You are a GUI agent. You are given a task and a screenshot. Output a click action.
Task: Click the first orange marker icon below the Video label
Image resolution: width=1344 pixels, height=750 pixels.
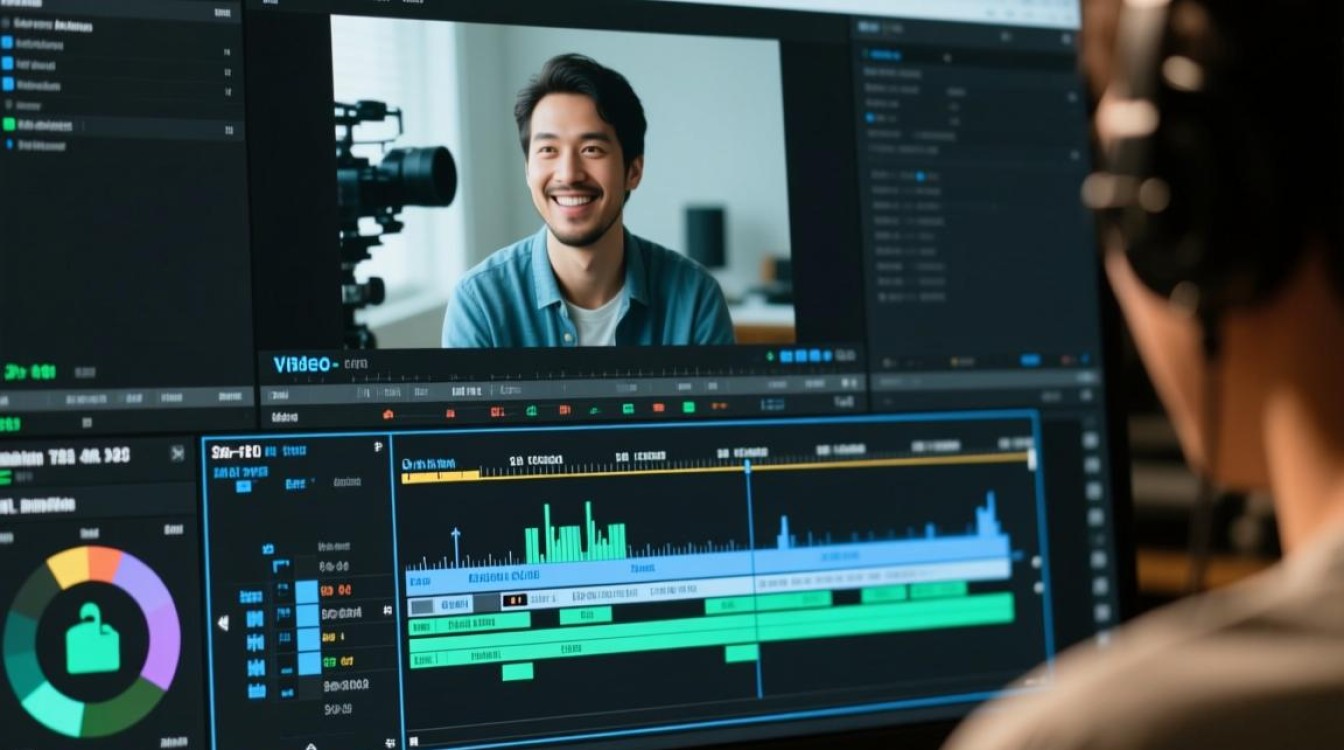(388, 414)
